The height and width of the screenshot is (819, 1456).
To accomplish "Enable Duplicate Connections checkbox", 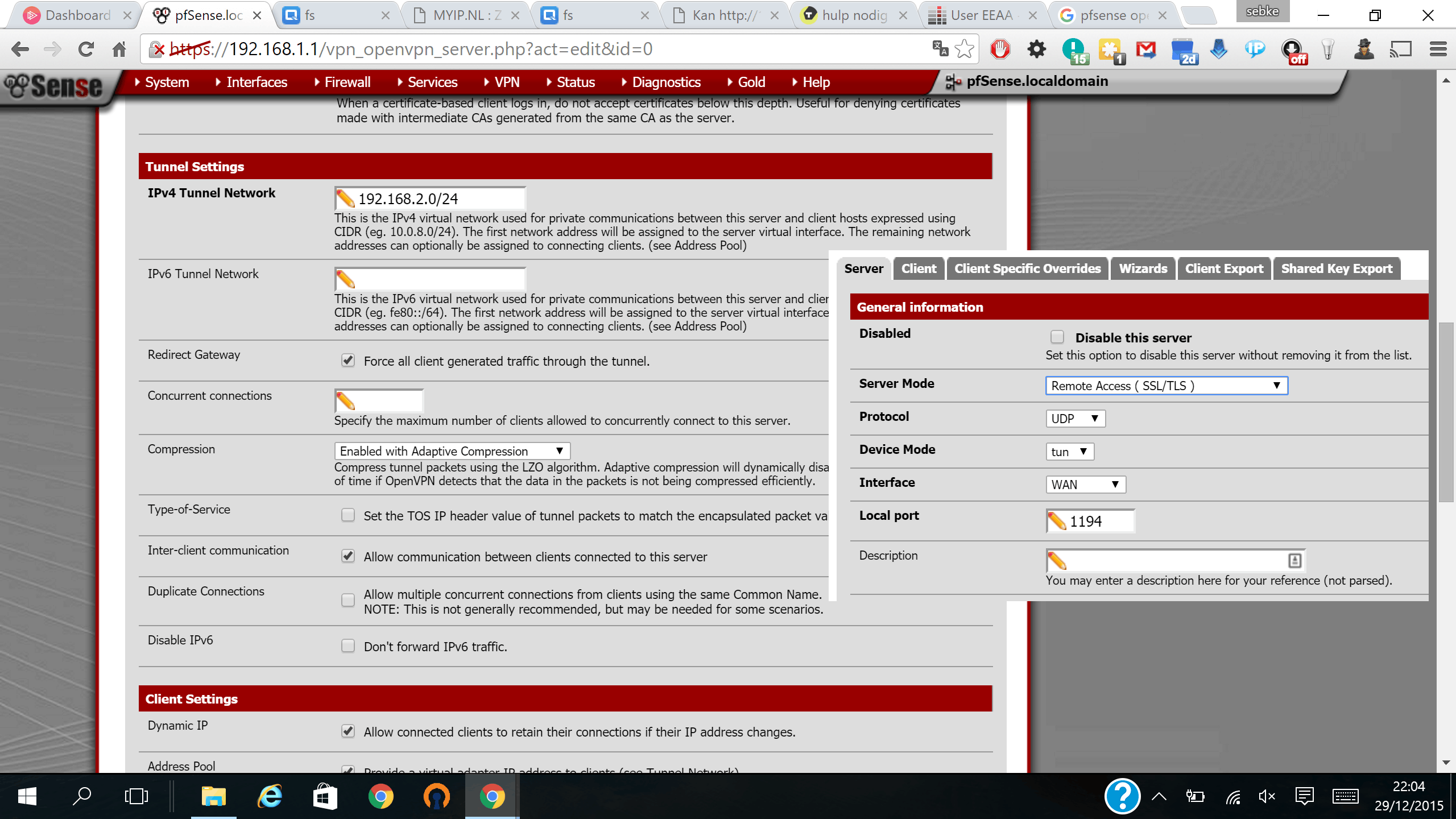I will [x=348, y=601].
